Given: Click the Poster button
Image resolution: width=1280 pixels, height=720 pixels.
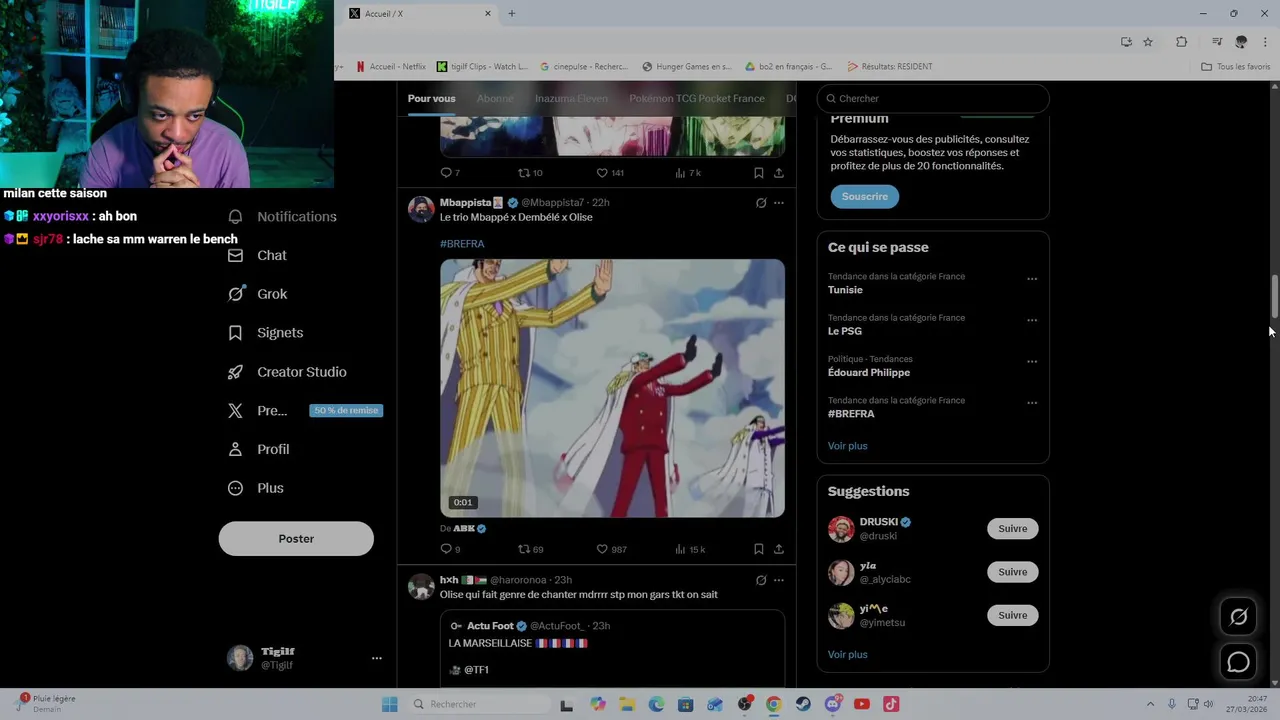Looking at the screenshot, I should (x=296, y=539).
